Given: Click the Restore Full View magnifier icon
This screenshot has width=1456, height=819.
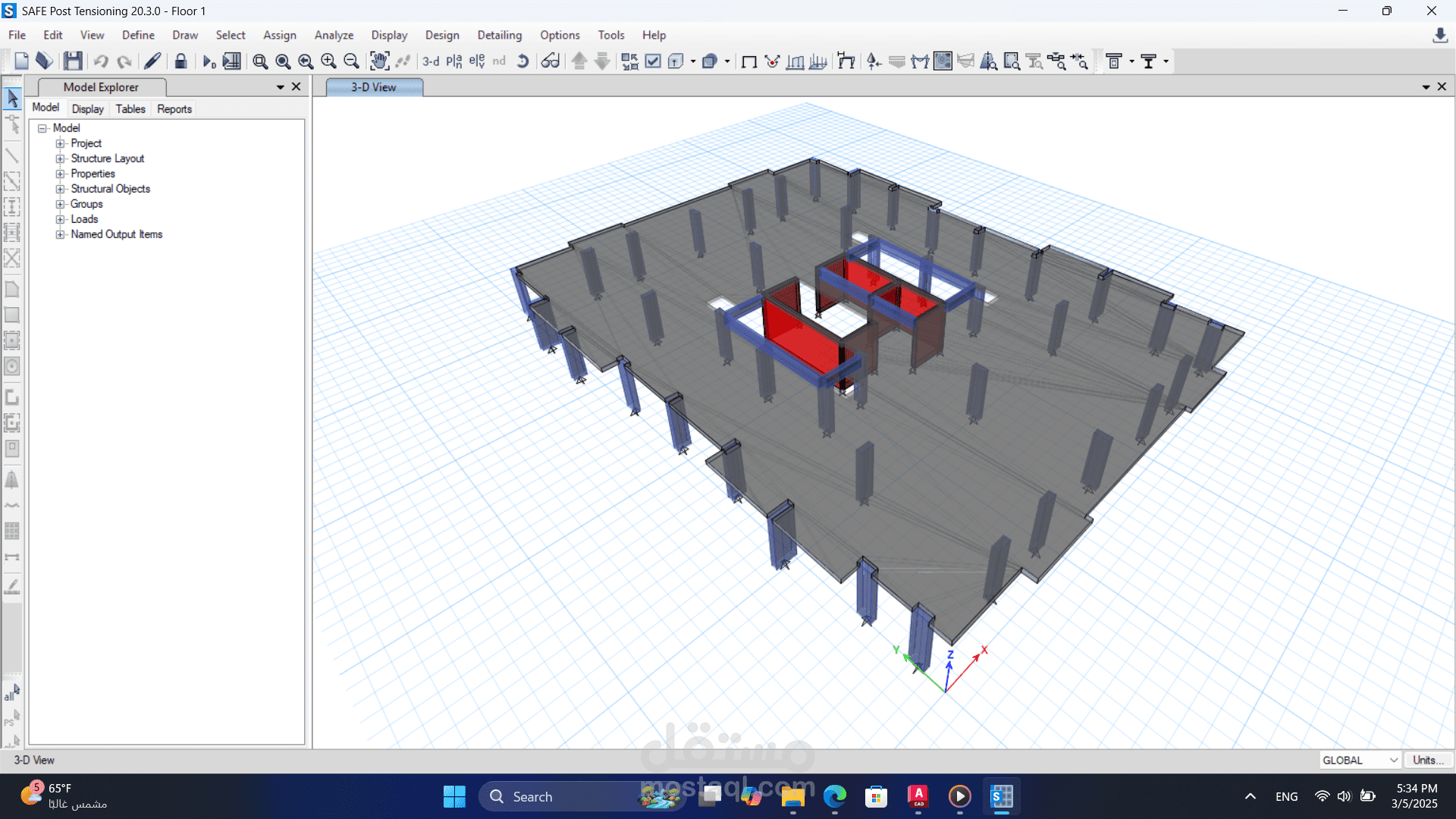Looking at the screenshot, I should click(283, 61).
